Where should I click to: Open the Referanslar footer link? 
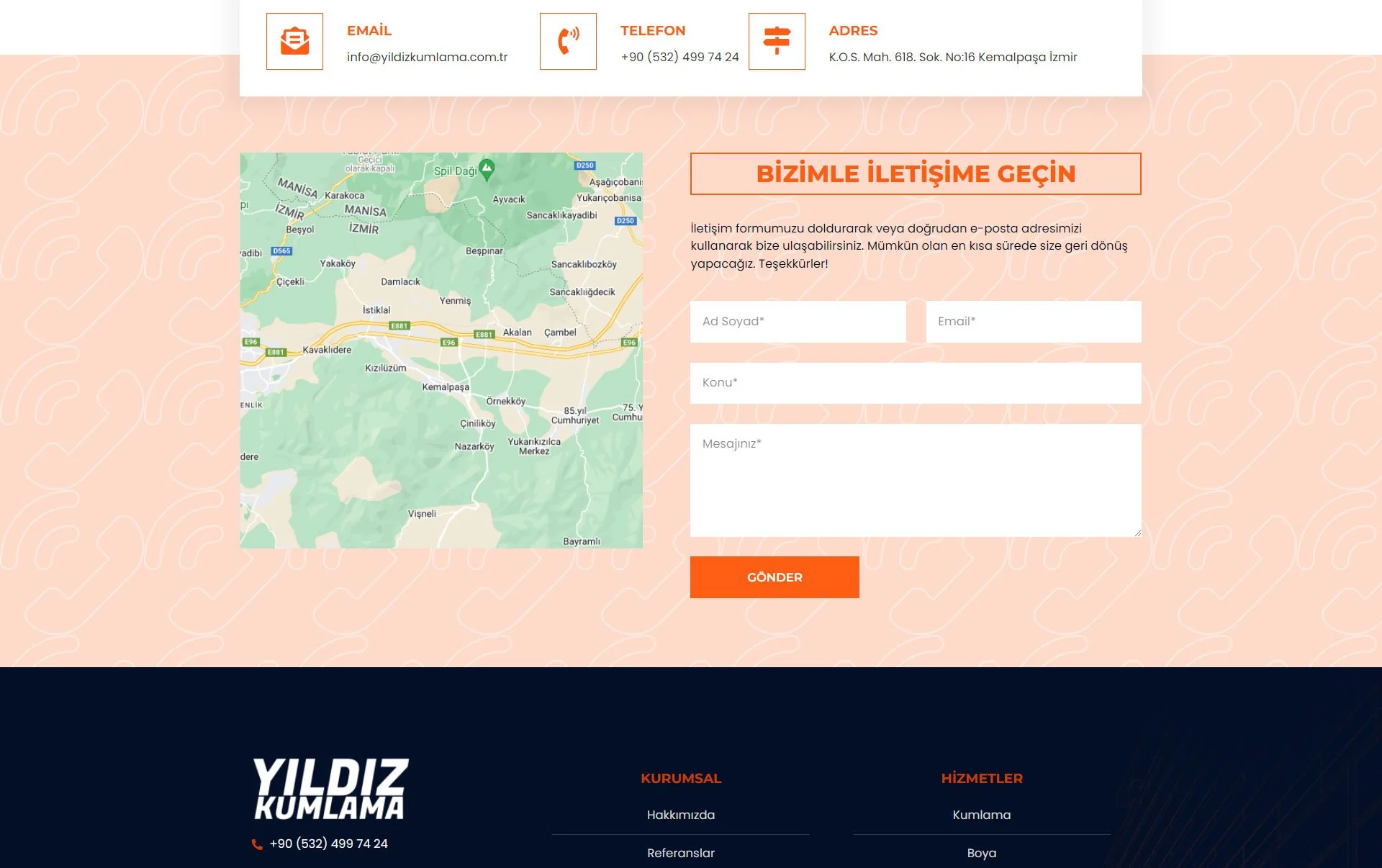[x=680, y=853]
